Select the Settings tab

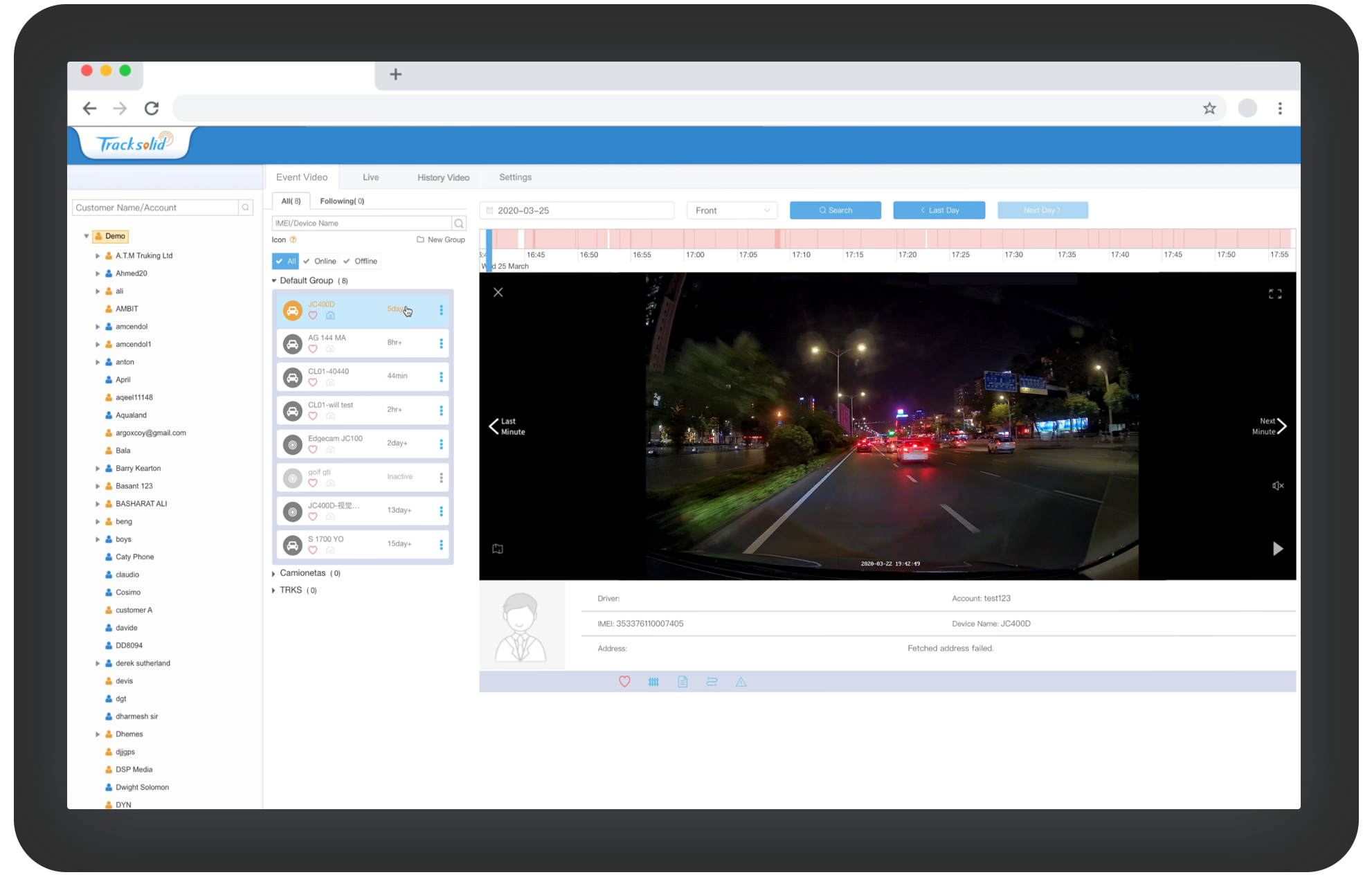pyautogui.click(x=516, y=178)
